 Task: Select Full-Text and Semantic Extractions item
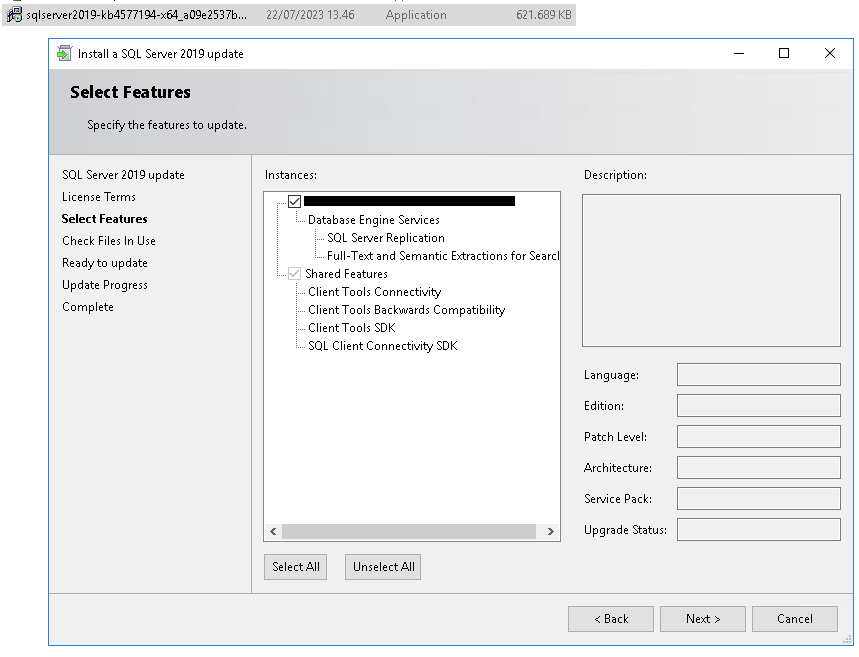pos(443,256)
